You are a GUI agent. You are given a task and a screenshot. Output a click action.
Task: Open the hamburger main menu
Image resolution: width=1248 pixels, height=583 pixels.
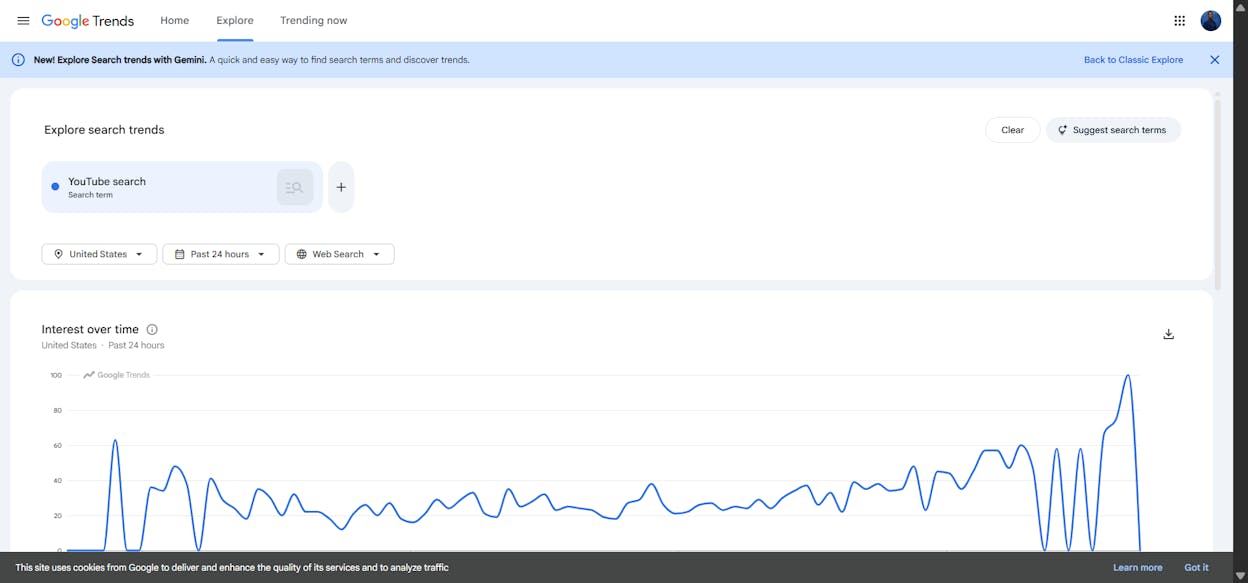point(23,20)
